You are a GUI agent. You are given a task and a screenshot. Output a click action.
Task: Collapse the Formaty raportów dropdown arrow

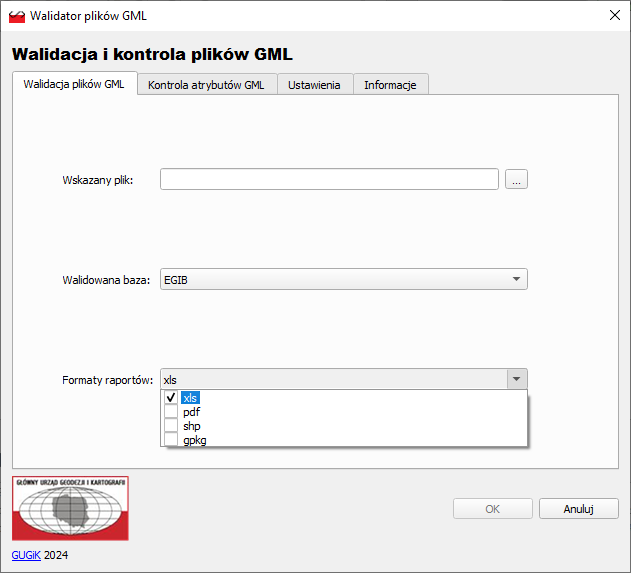(516, 380)
